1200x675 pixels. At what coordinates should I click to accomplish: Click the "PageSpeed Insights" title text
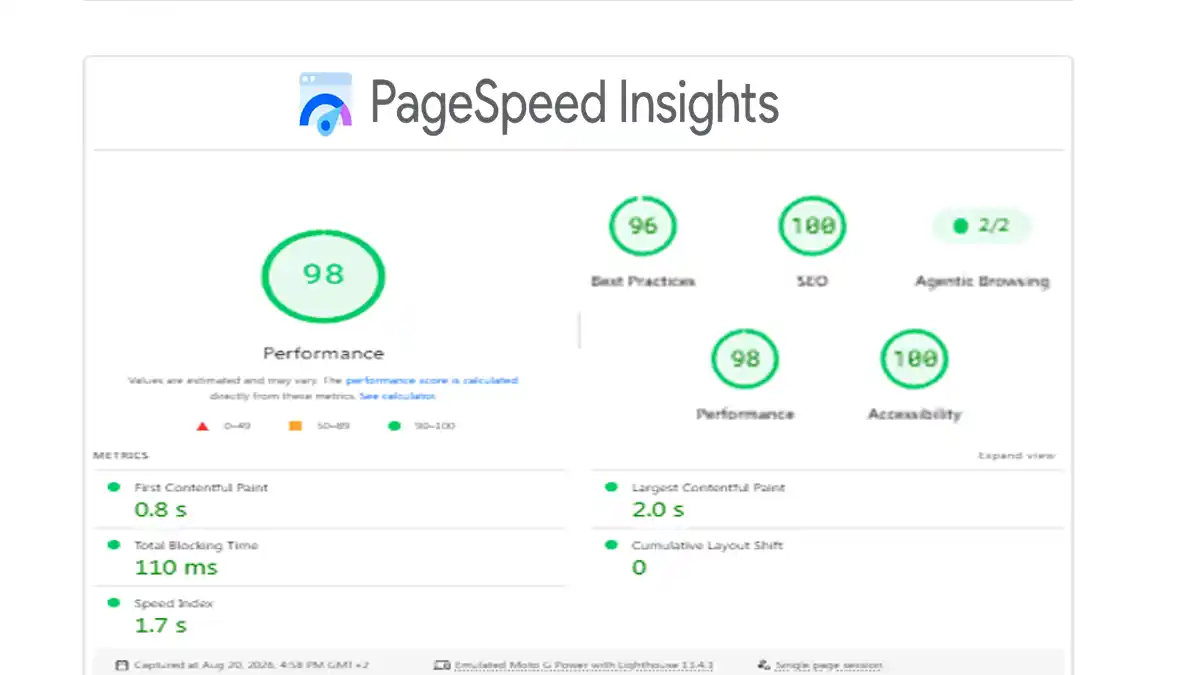[x=574, y=105]
